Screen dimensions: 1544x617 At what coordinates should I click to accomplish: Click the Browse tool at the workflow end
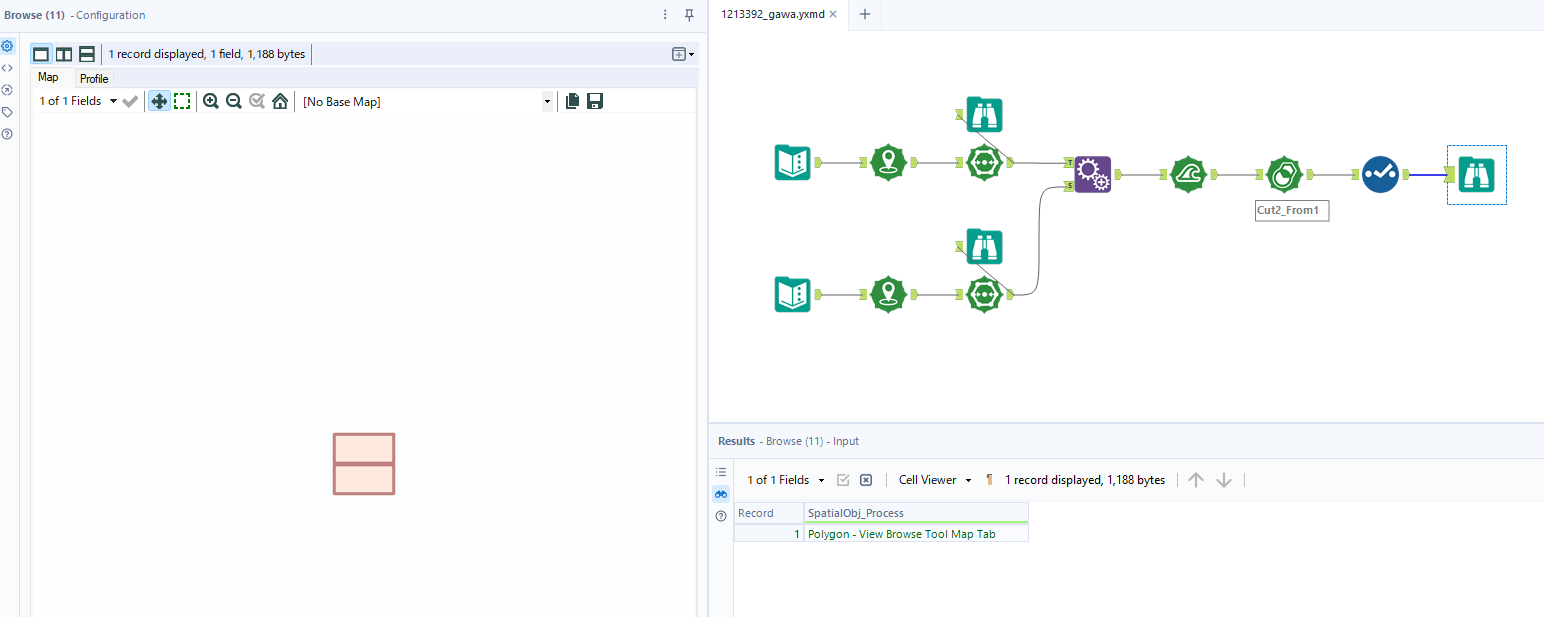coord(1477,174)
